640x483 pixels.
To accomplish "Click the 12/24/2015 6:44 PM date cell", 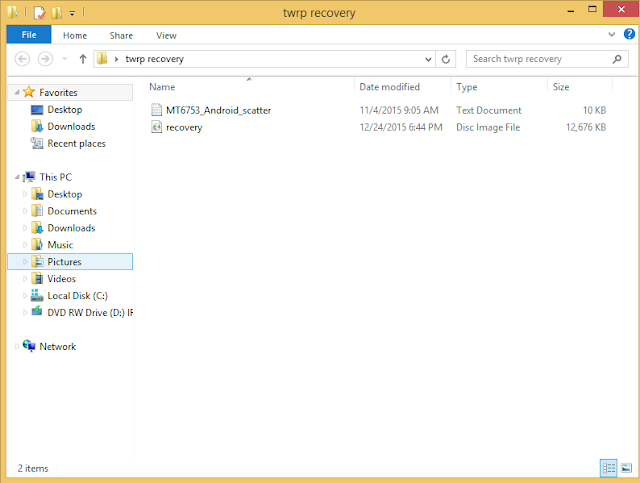I will 401,127.
